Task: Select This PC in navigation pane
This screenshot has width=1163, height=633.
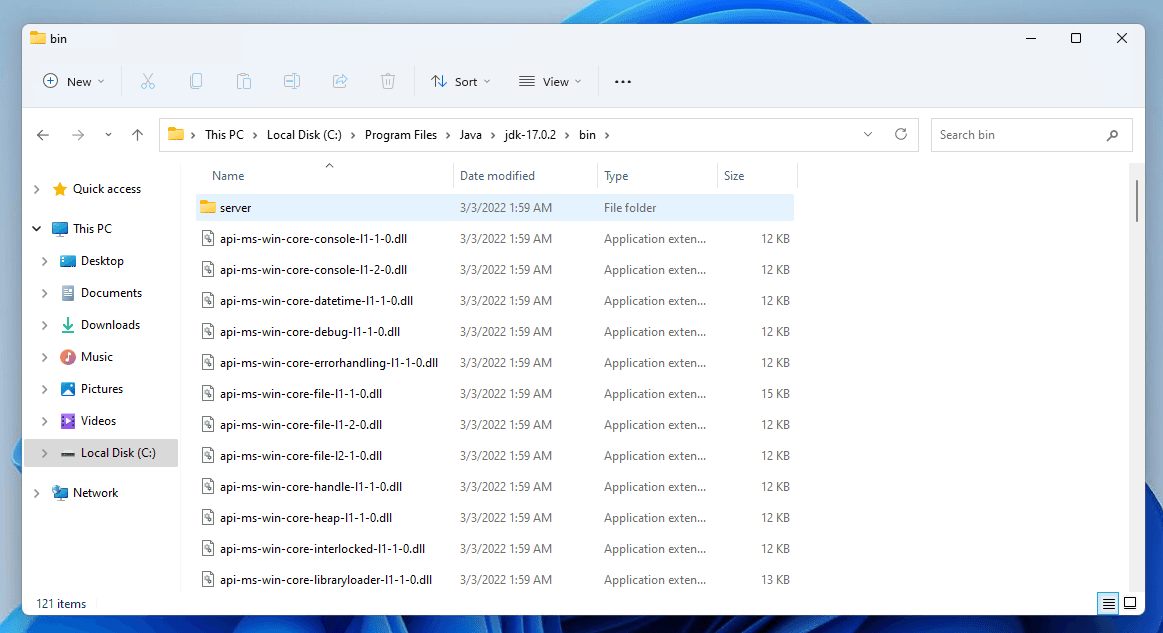Action: click(x=92, y=229)
